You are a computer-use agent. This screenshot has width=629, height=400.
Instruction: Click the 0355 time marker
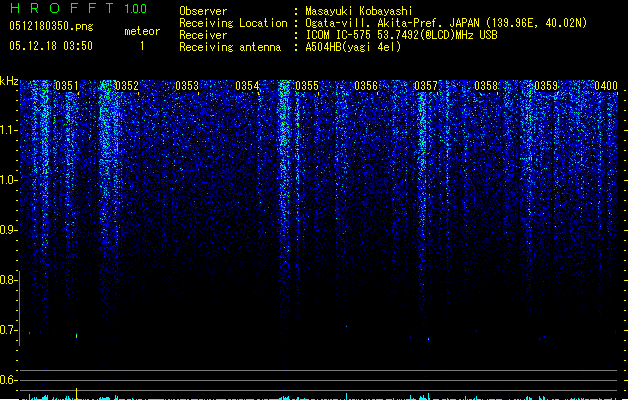pos(307,86)
